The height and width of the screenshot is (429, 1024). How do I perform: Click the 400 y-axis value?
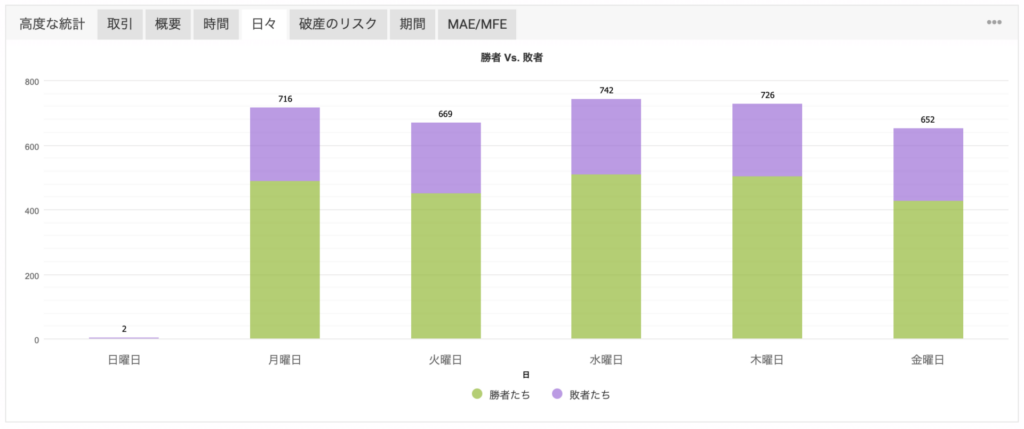pyautogui.click(x=32, y=210)
